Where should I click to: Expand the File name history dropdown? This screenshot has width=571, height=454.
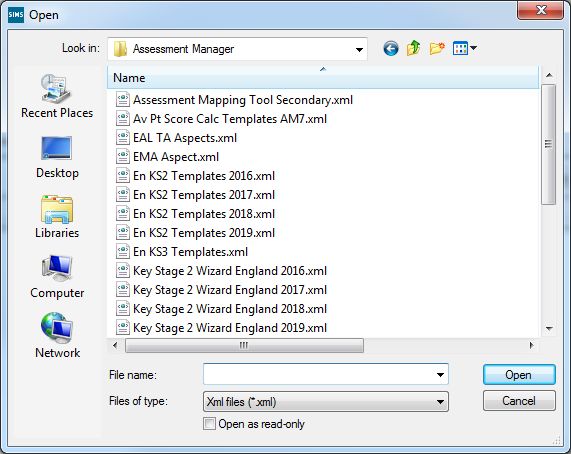(440, 375)
